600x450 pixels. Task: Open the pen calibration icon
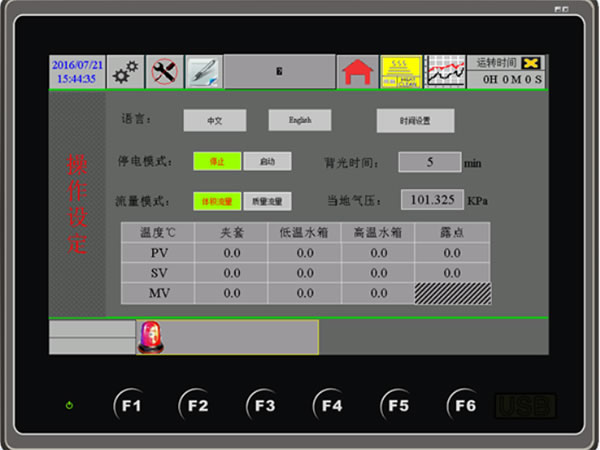point(204,72)
